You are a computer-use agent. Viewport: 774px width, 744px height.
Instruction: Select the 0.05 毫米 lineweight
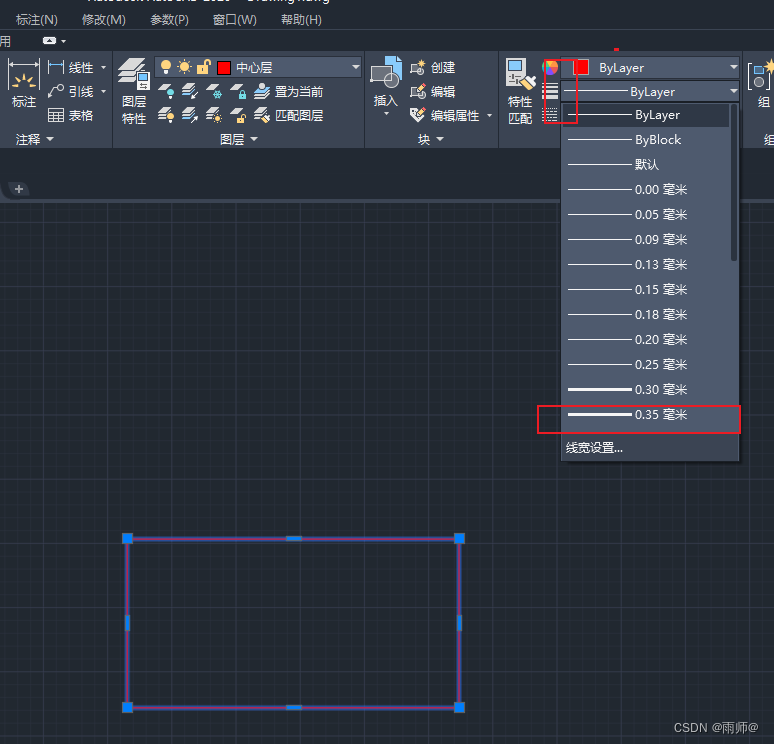click(x=646, y=215)
